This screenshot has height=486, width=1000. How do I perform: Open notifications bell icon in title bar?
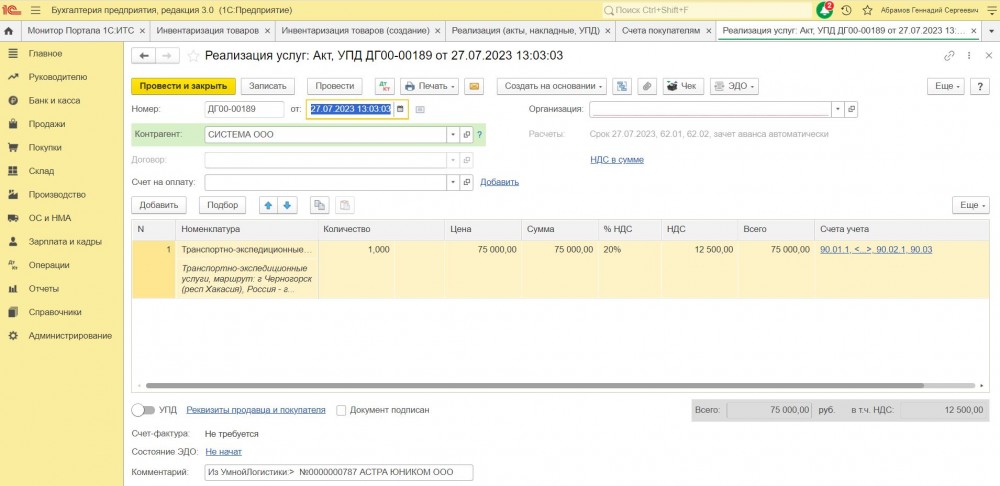click(824, 10)
